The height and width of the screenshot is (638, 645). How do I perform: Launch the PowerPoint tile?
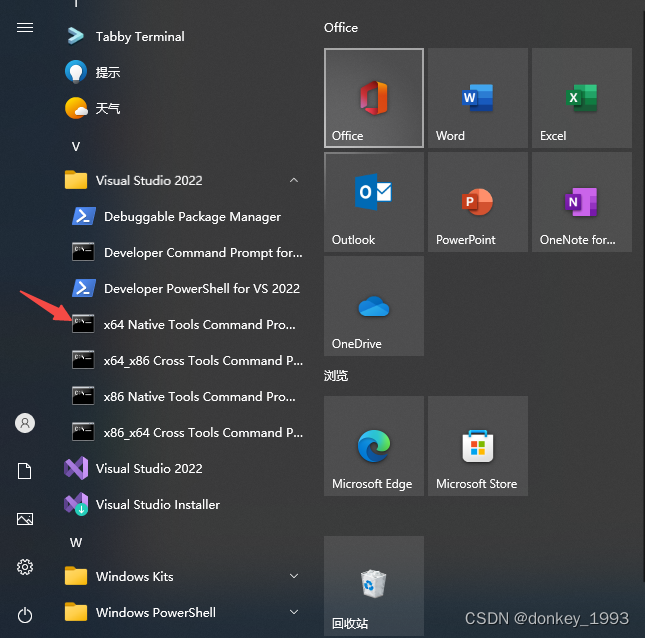tap(478, 202)
